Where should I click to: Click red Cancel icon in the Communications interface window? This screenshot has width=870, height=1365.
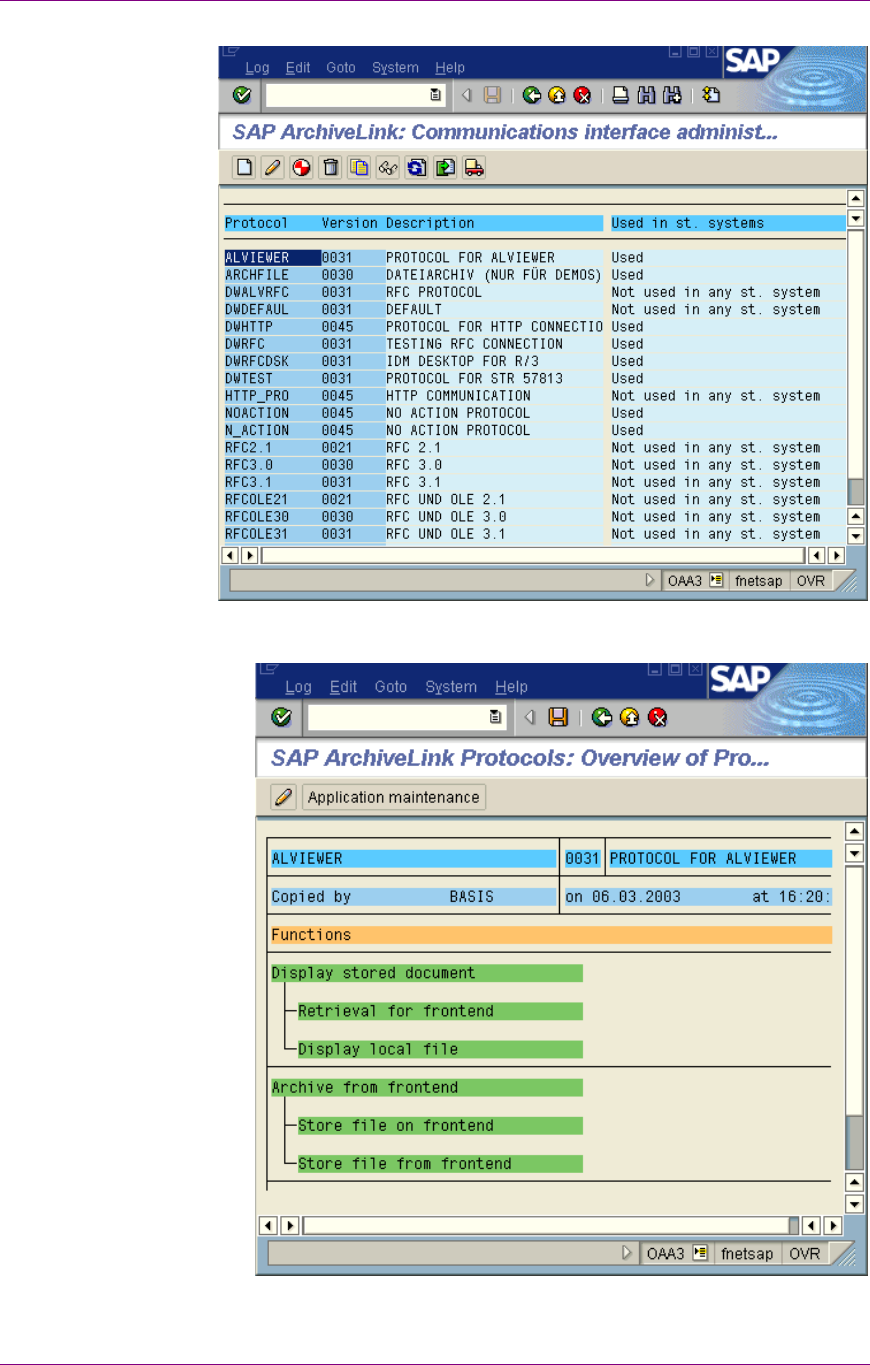point(581,96)
